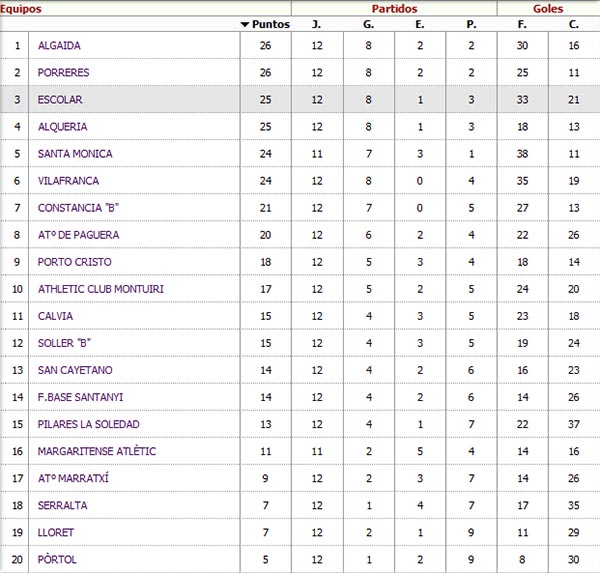Screen dimensions: 600x573
Task: Open the VILAFRANCA team link
Action: [68, 181]
